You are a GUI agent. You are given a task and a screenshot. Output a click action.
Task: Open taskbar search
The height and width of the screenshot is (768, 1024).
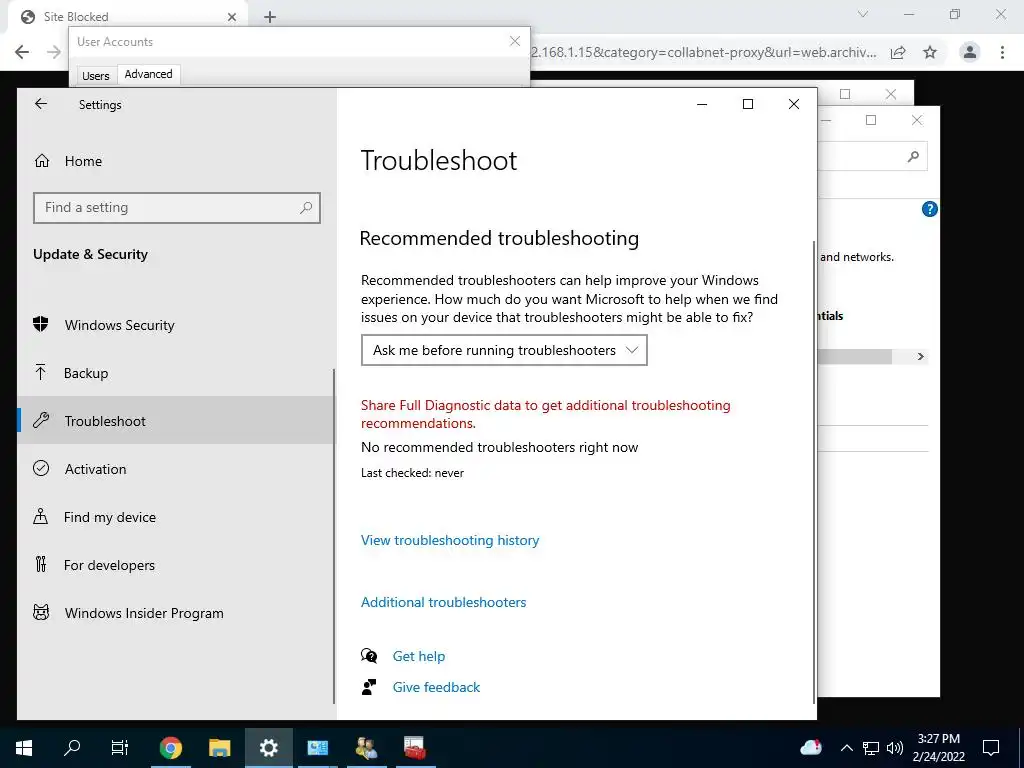[x=72, y=748]
